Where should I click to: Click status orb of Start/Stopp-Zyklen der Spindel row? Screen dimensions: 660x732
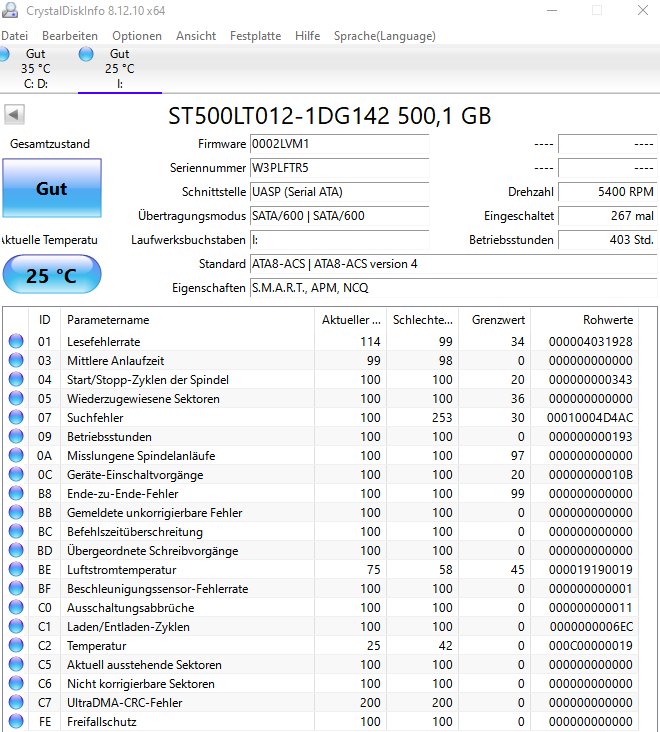coord(16,380)
